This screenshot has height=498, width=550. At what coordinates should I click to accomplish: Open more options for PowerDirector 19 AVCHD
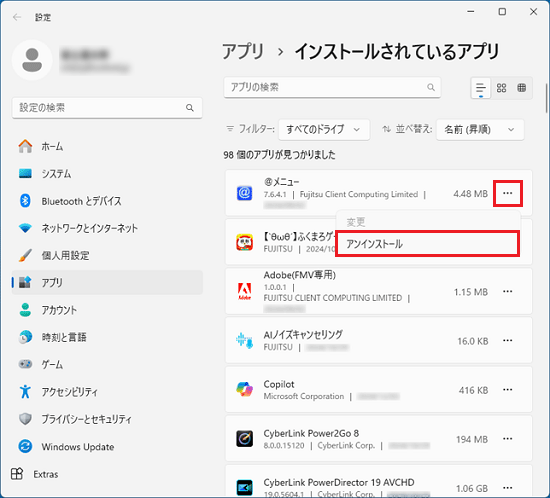click(x=508, y=488)
